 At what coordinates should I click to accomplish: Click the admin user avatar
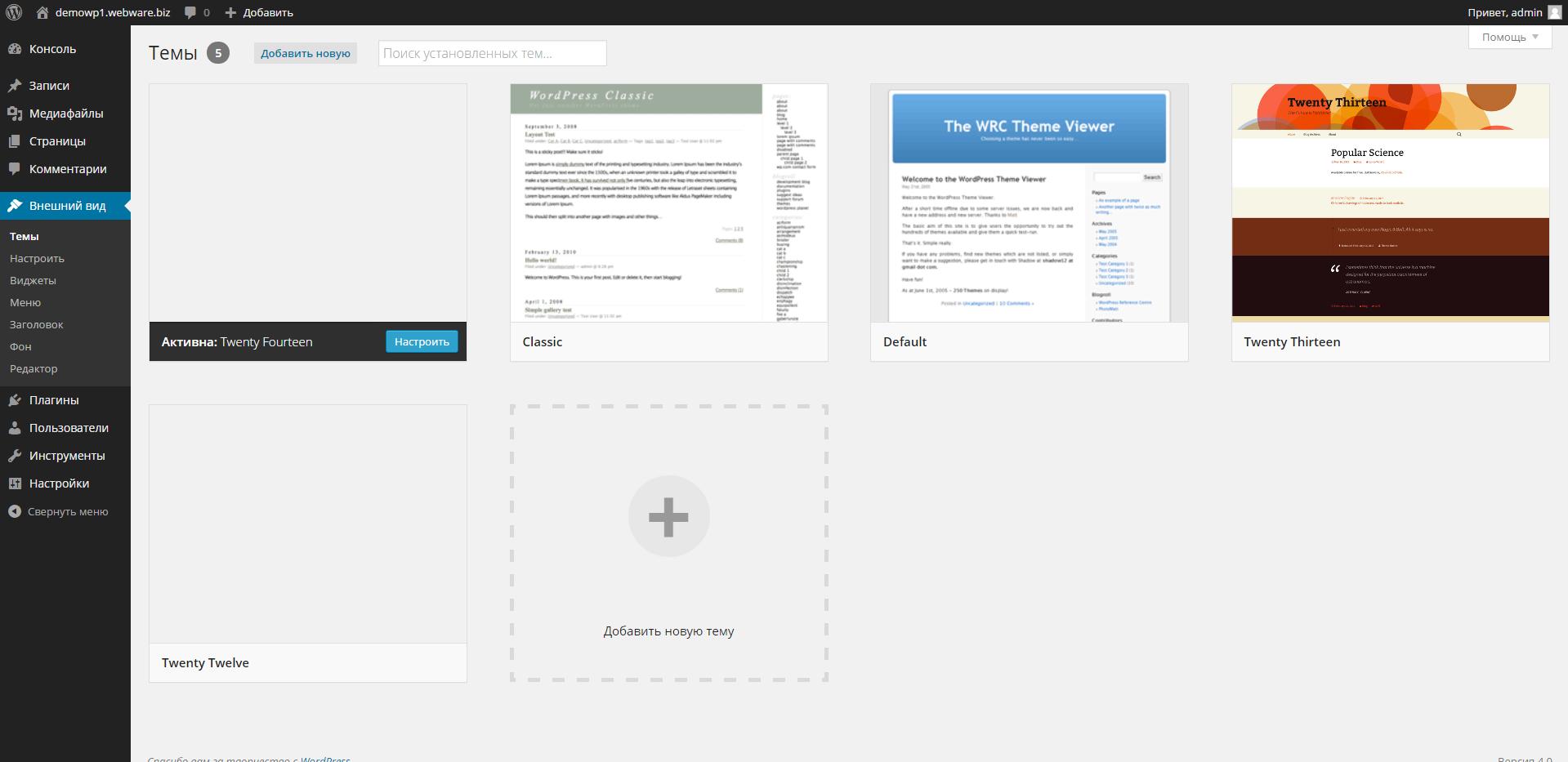tap(1554, 12)
